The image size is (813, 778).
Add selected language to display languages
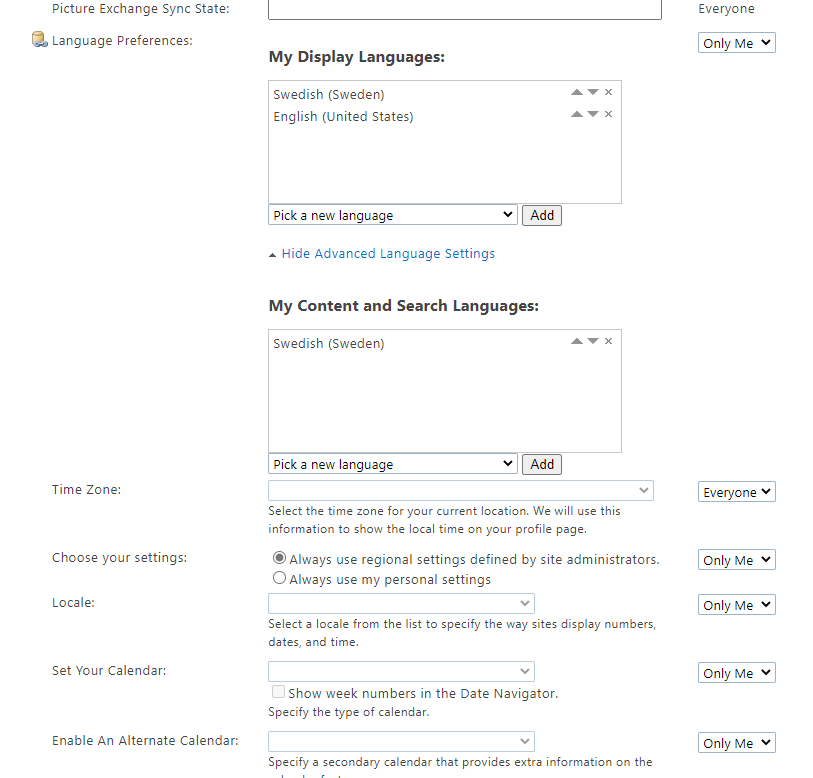tap(542, 215)
